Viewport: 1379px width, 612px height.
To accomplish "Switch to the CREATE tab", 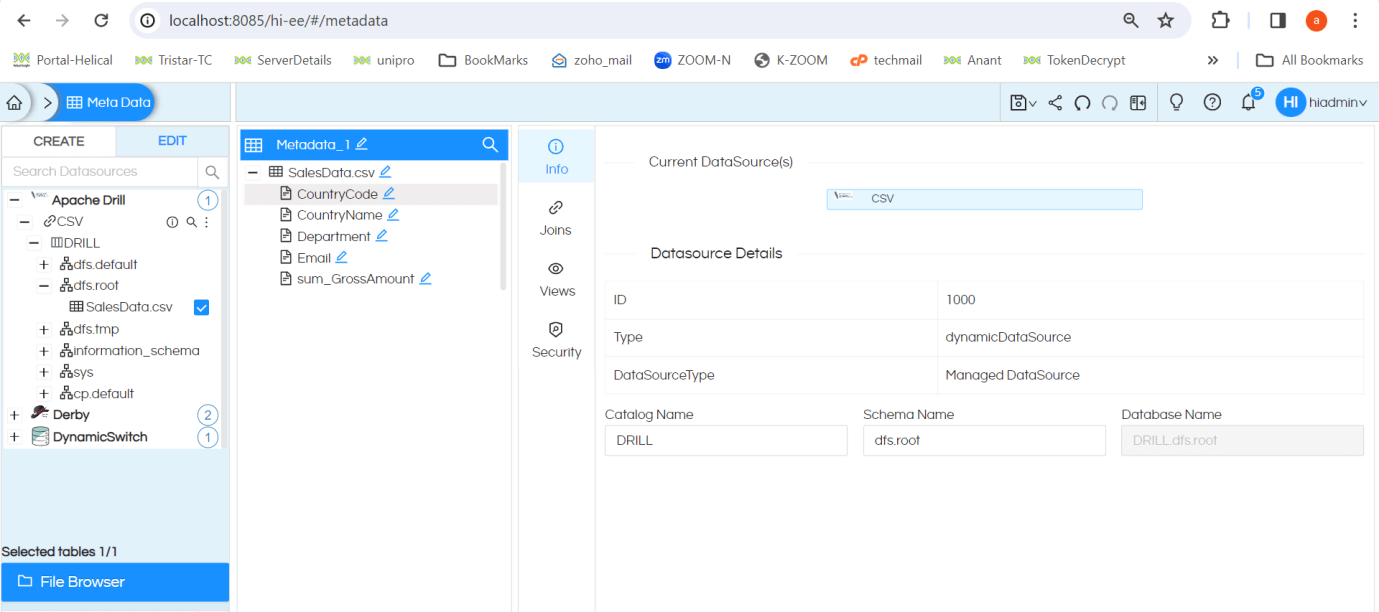I will (x=58, y=141).
